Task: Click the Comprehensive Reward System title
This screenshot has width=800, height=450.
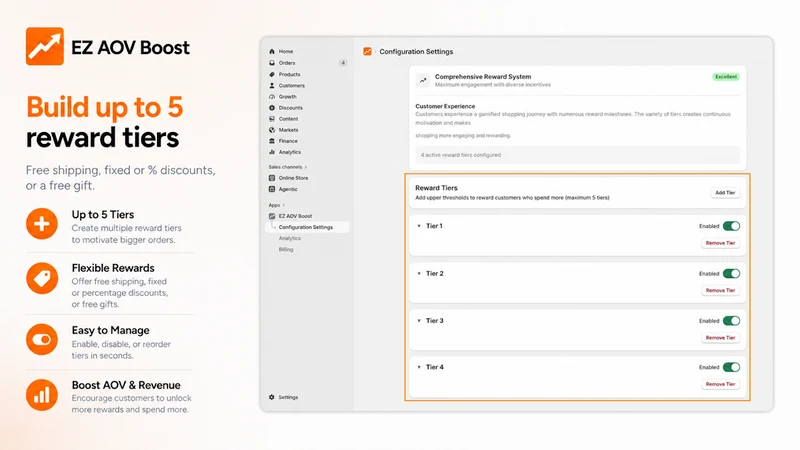Action: click(x=483, y=77)
